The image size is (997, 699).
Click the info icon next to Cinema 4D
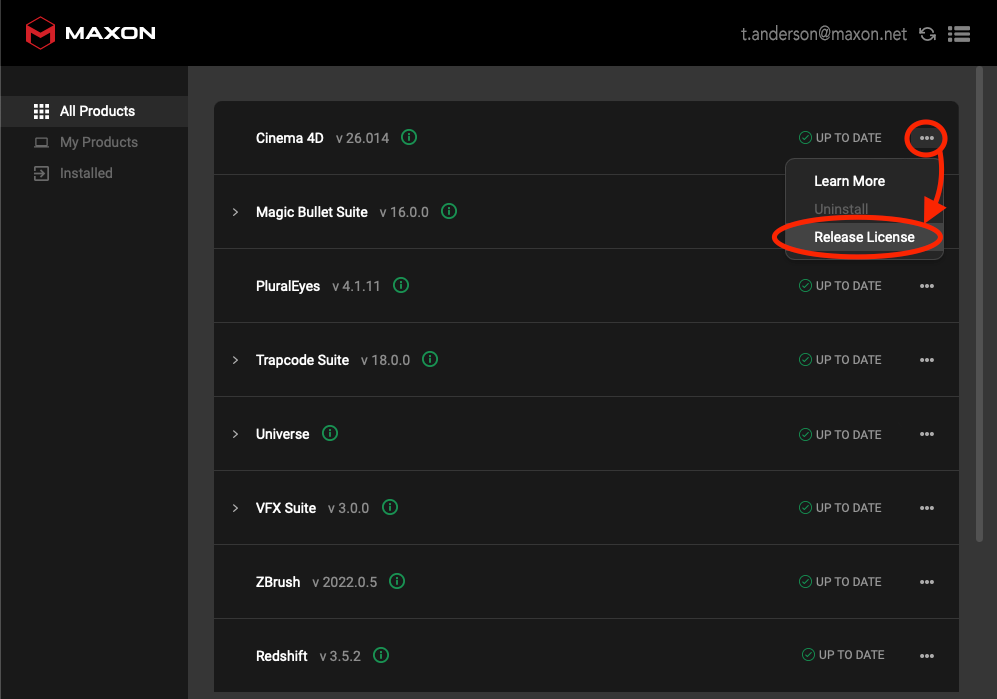point(408,137)
